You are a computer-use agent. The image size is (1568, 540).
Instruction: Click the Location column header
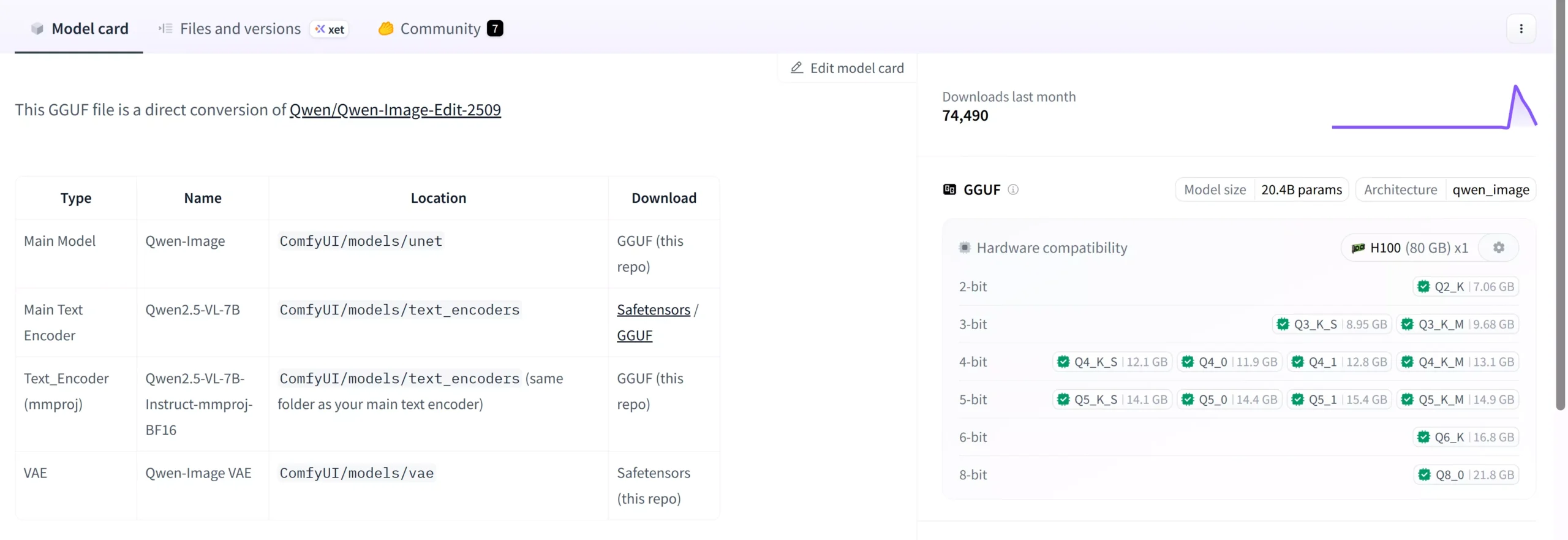(x=439, y=198)
